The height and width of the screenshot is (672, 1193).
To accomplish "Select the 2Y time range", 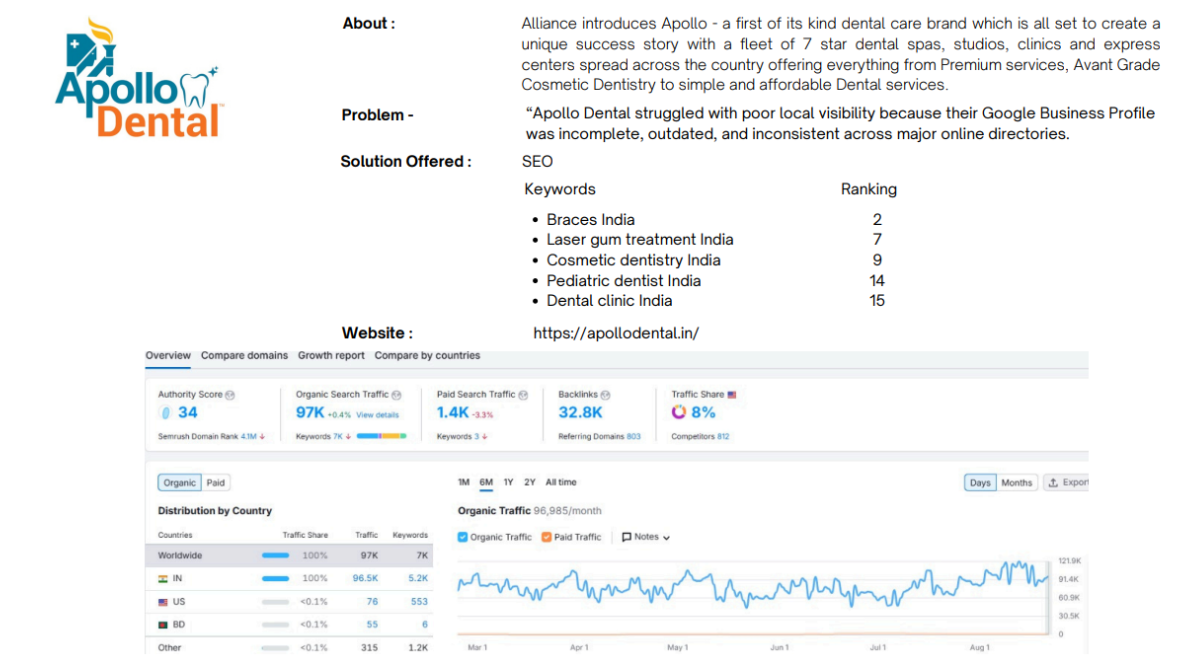I will [530, 483].
